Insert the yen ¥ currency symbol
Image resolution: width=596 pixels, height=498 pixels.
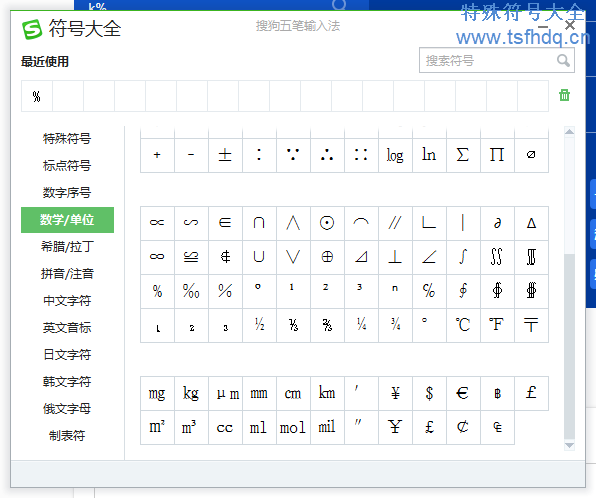coord(395,393)
